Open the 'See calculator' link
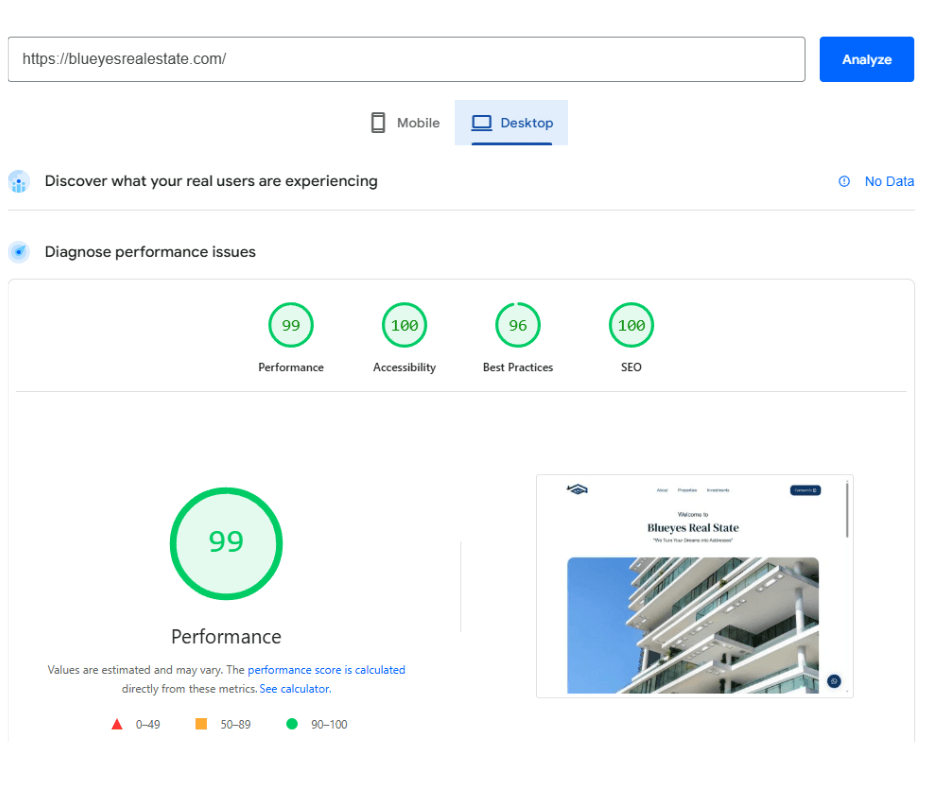This screenshot has width=940, height=788. click(x=294, y=689)
